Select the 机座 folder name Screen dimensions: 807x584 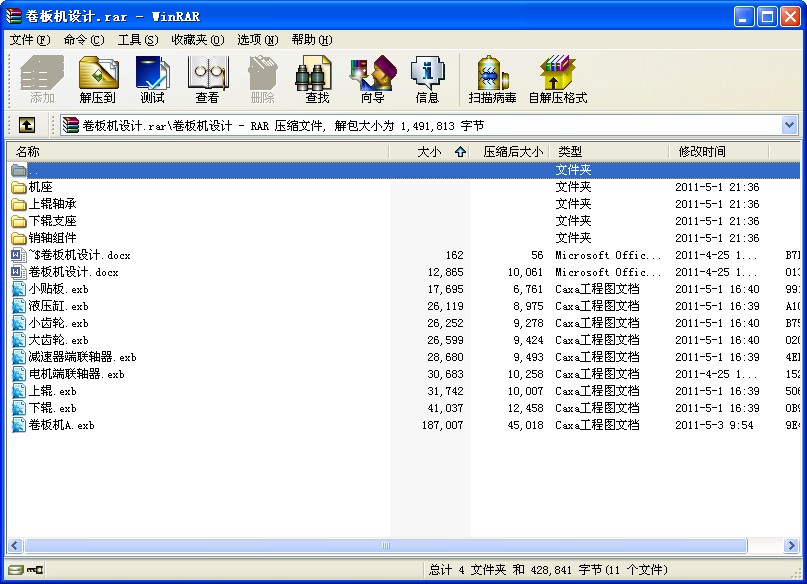click(41, 187)
